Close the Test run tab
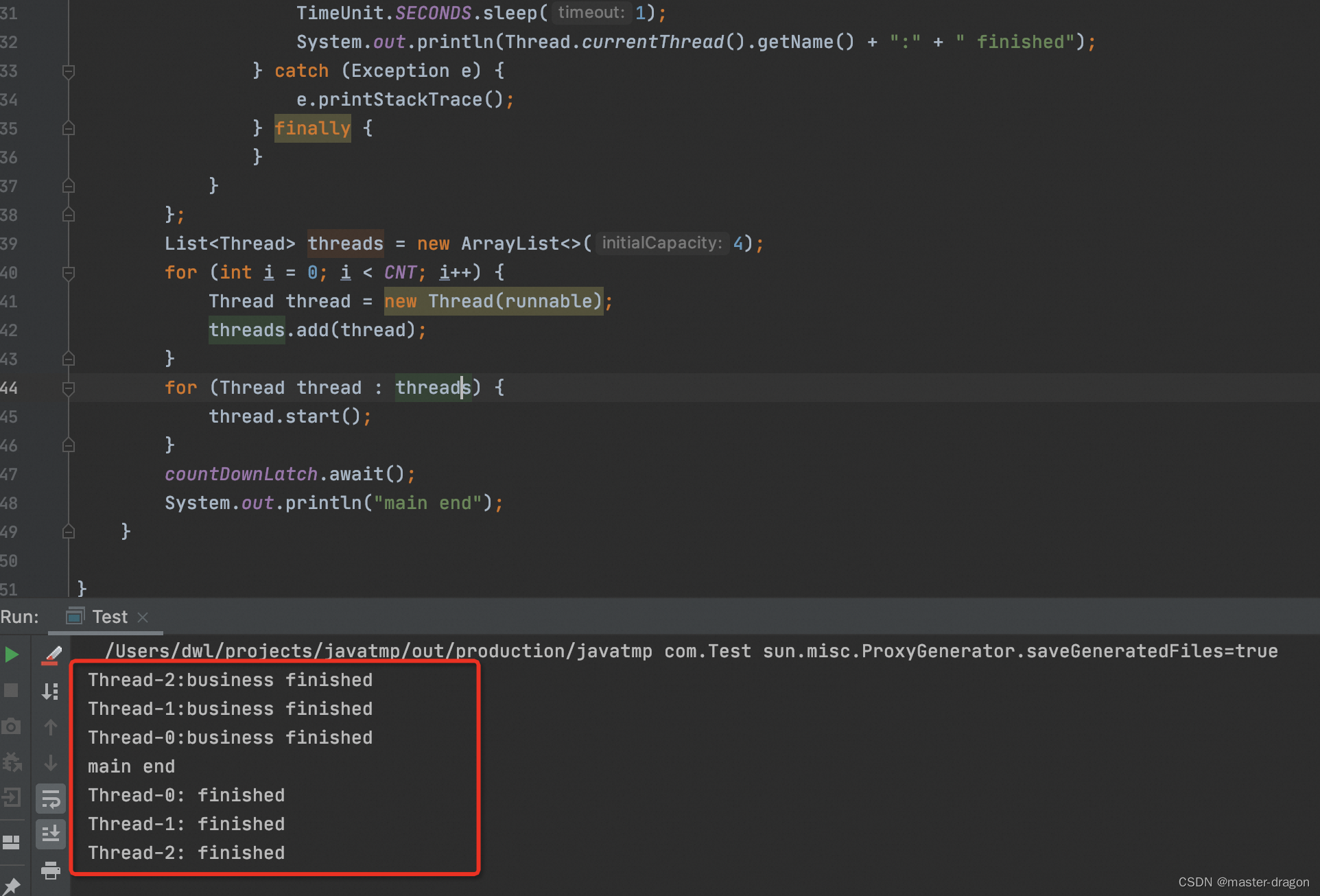This screenshot has width=1320, height=896. click(143, 617)
